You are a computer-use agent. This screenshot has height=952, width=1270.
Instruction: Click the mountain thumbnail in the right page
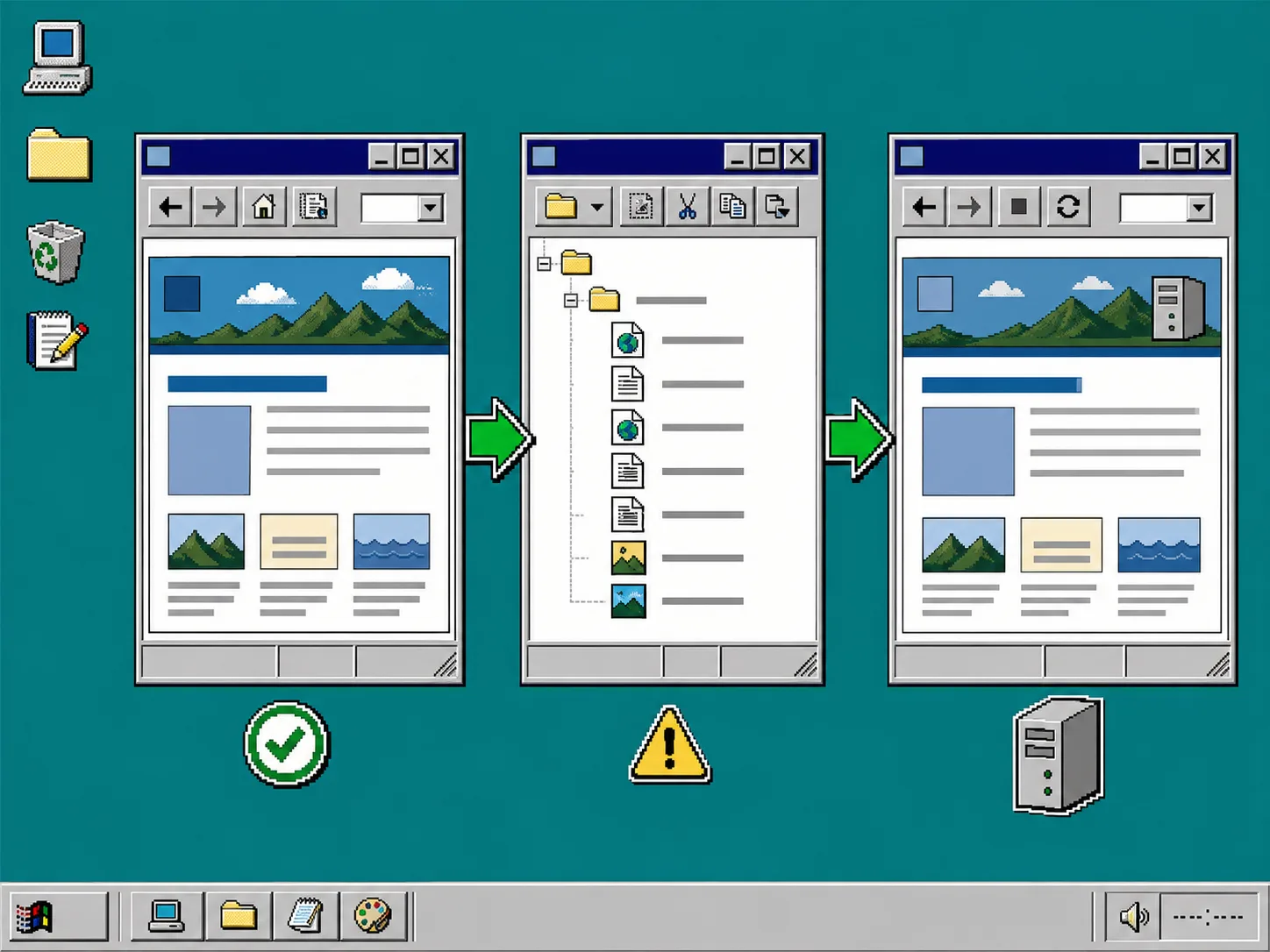coord(963,545)
